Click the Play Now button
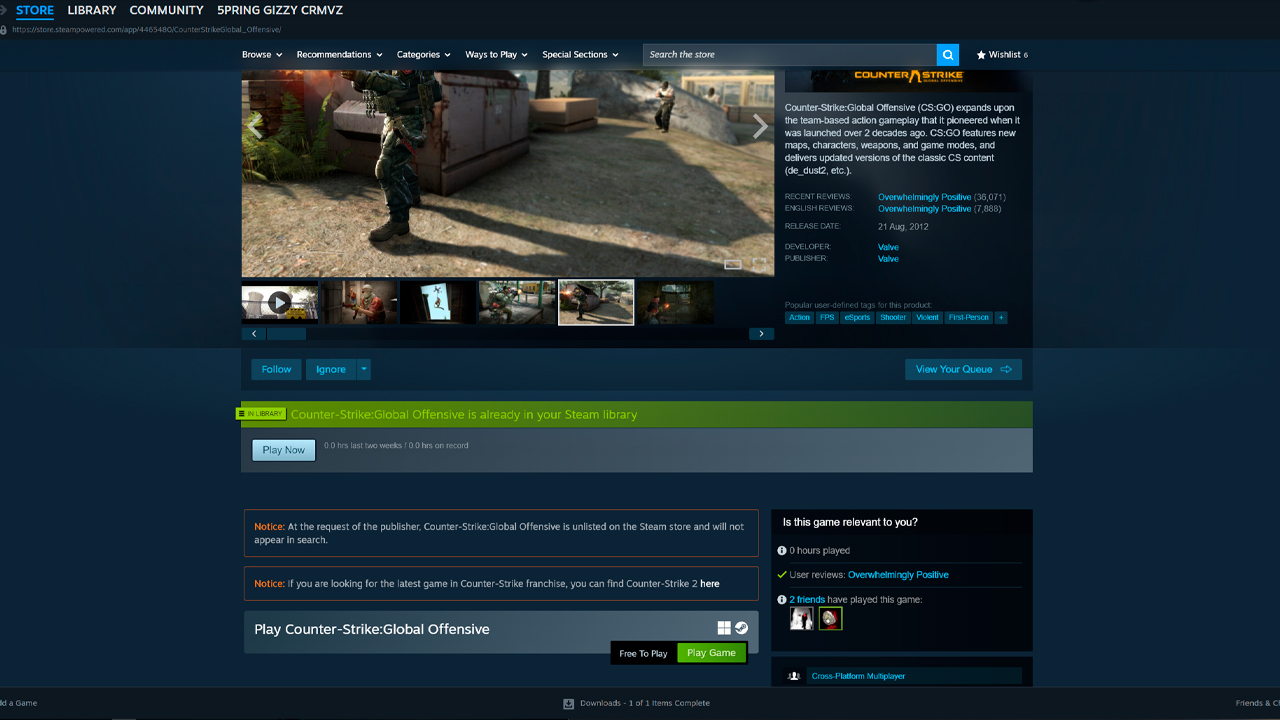 click(283, 450)
